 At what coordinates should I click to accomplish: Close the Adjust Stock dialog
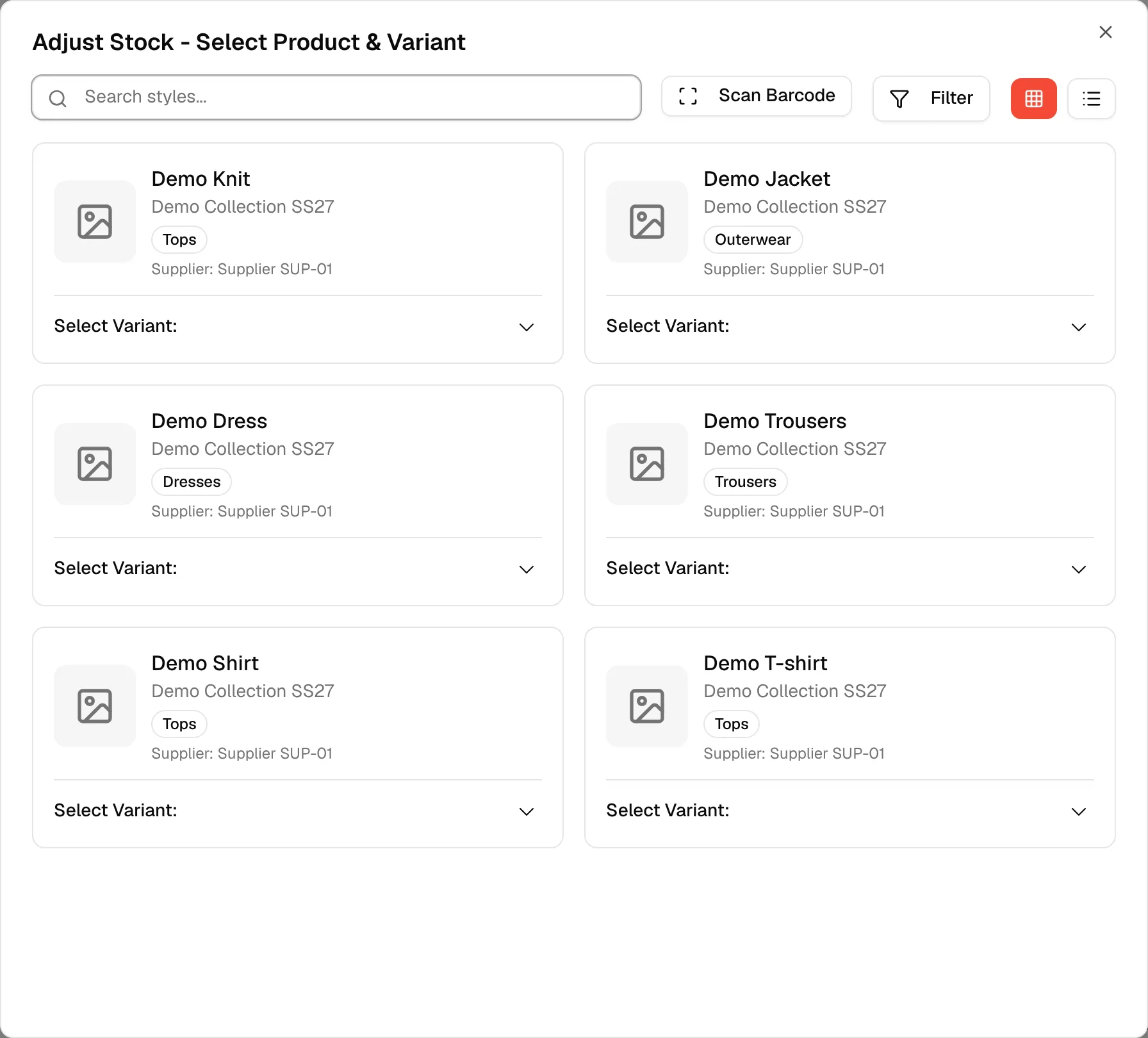1105,32
